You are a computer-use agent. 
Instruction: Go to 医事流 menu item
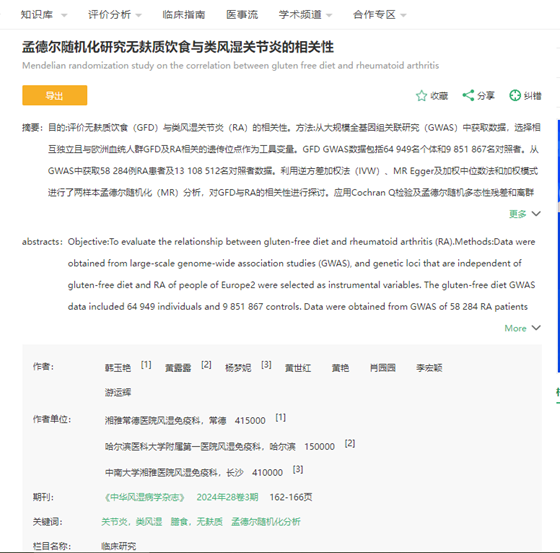coord(242,15)
